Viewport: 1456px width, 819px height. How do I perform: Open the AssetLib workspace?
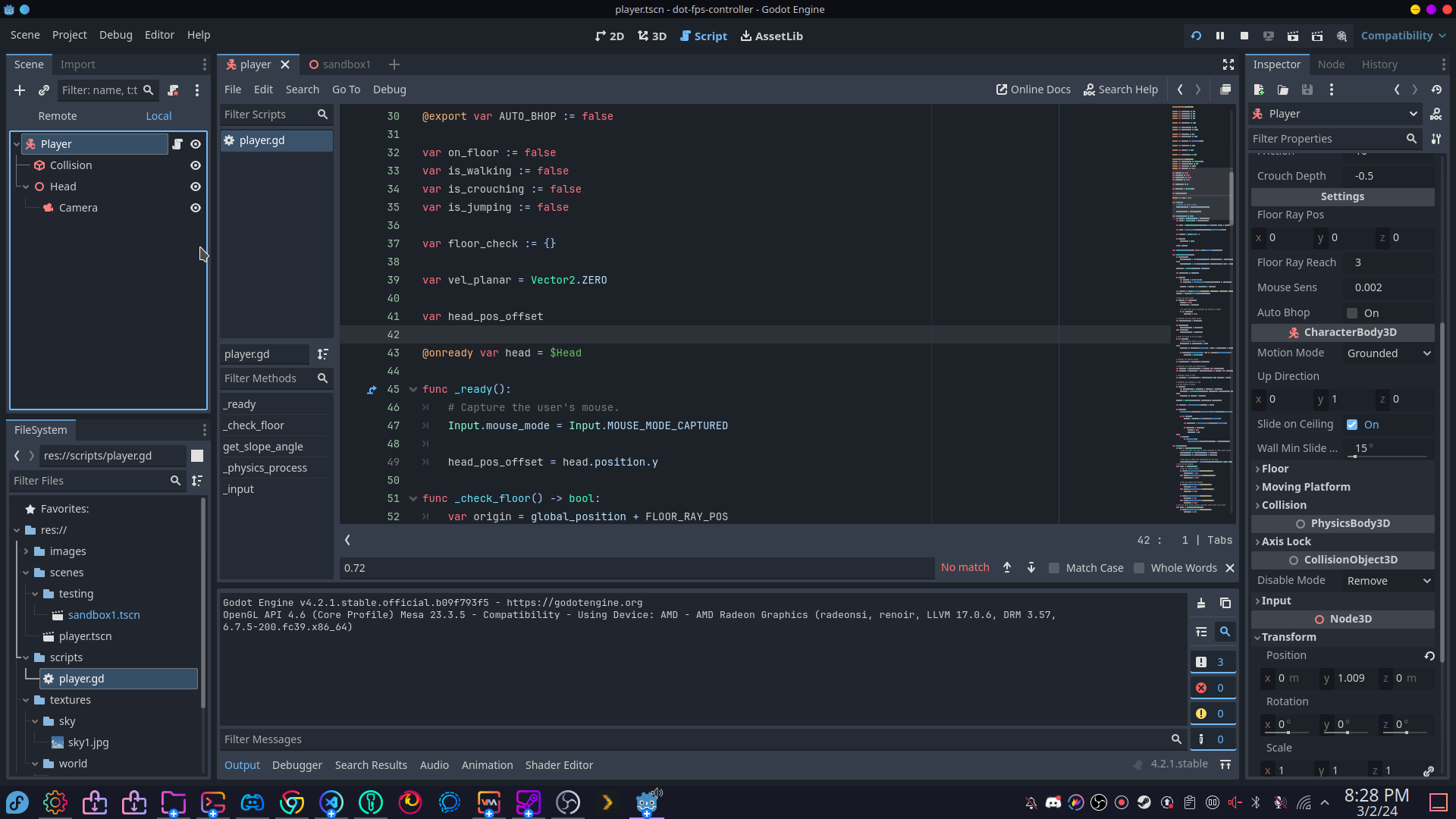pos(771,36)
